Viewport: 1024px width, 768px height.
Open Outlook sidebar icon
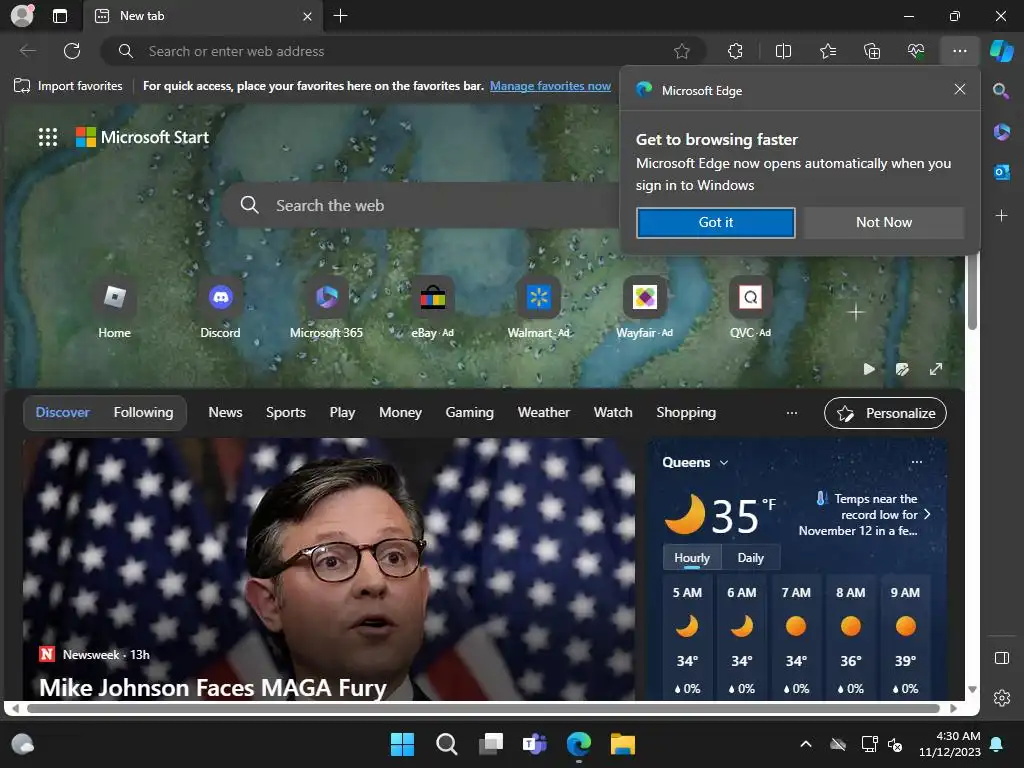(1001, 172)
